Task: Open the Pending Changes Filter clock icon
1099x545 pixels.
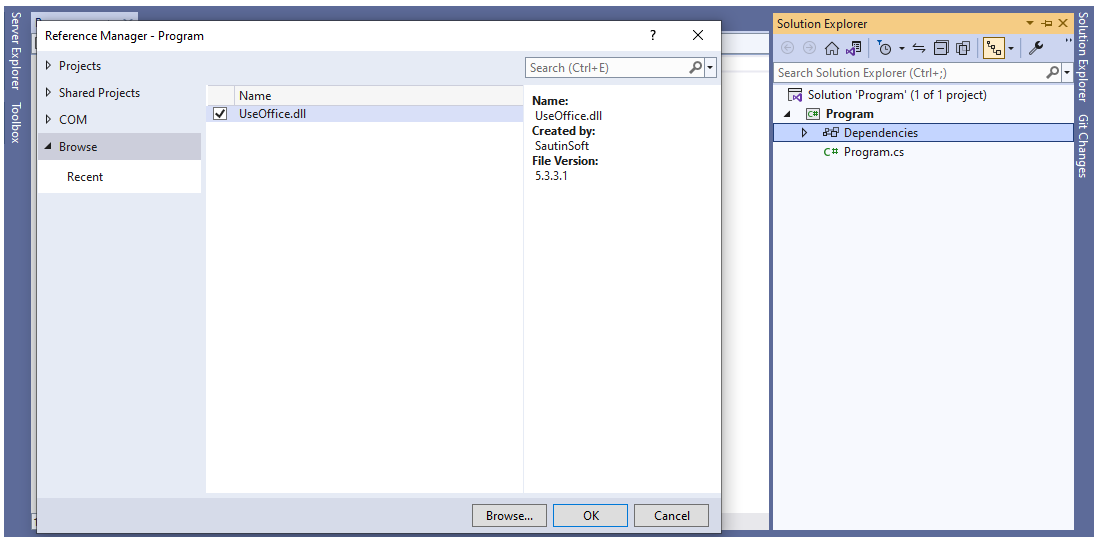Action: click(x=884, y=48)
